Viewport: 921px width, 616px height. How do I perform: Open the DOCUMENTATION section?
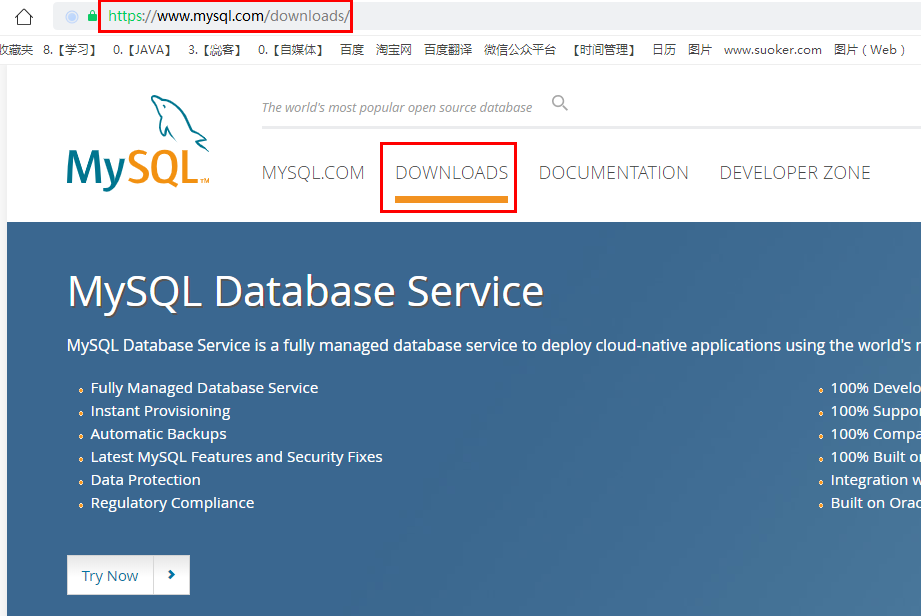pyautogui.click(x=613, y=172)
